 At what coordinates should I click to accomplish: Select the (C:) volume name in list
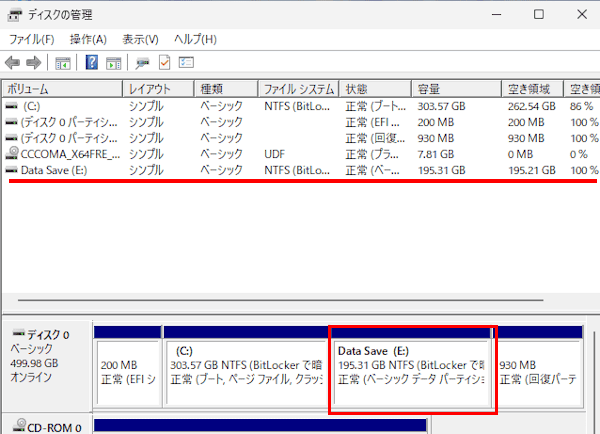pos(31,106)
